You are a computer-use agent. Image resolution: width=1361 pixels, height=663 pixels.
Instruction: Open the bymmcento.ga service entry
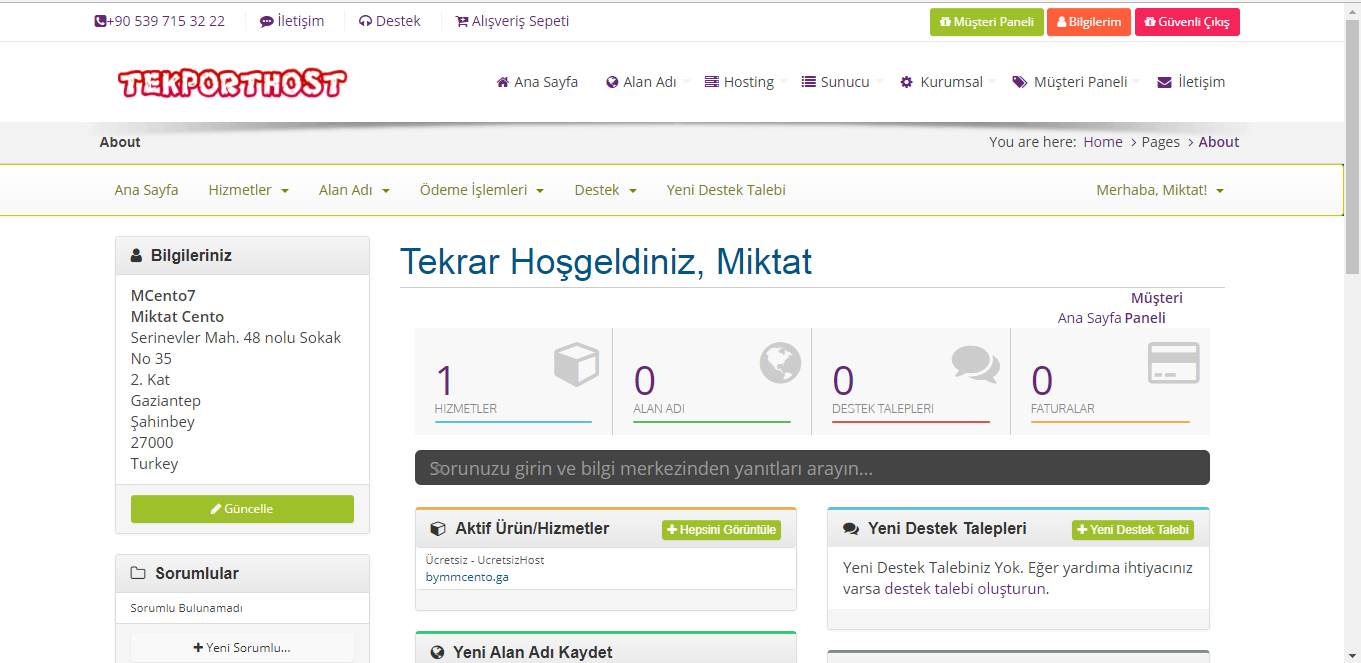click(x=467, y=577)
